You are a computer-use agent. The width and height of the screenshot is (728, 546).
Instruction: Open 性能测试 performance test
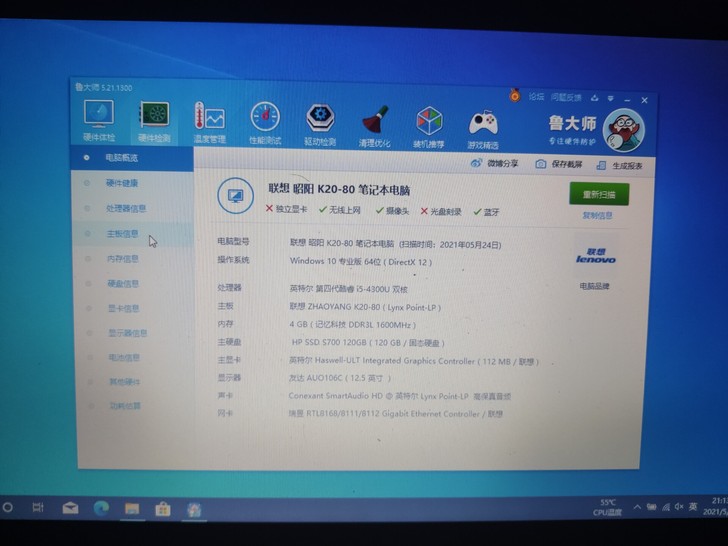(265, 124)
